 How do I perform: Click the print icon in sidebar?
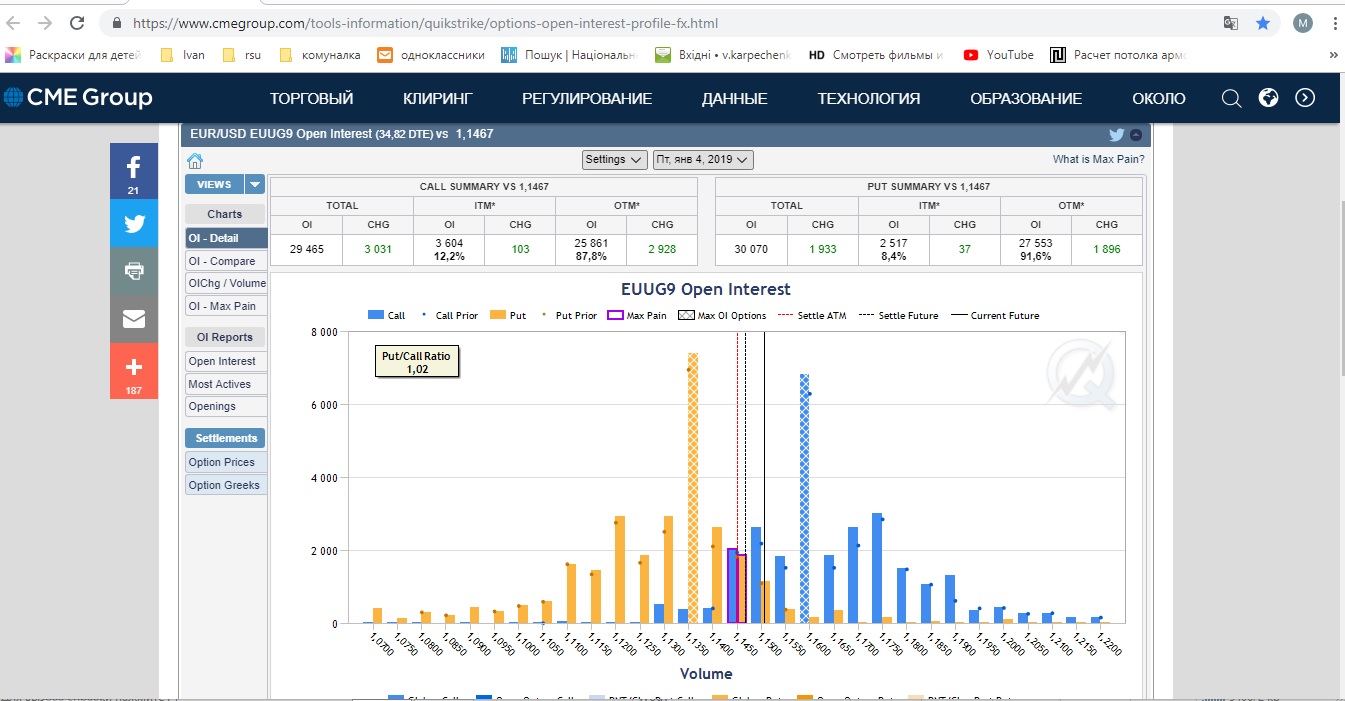134,271
